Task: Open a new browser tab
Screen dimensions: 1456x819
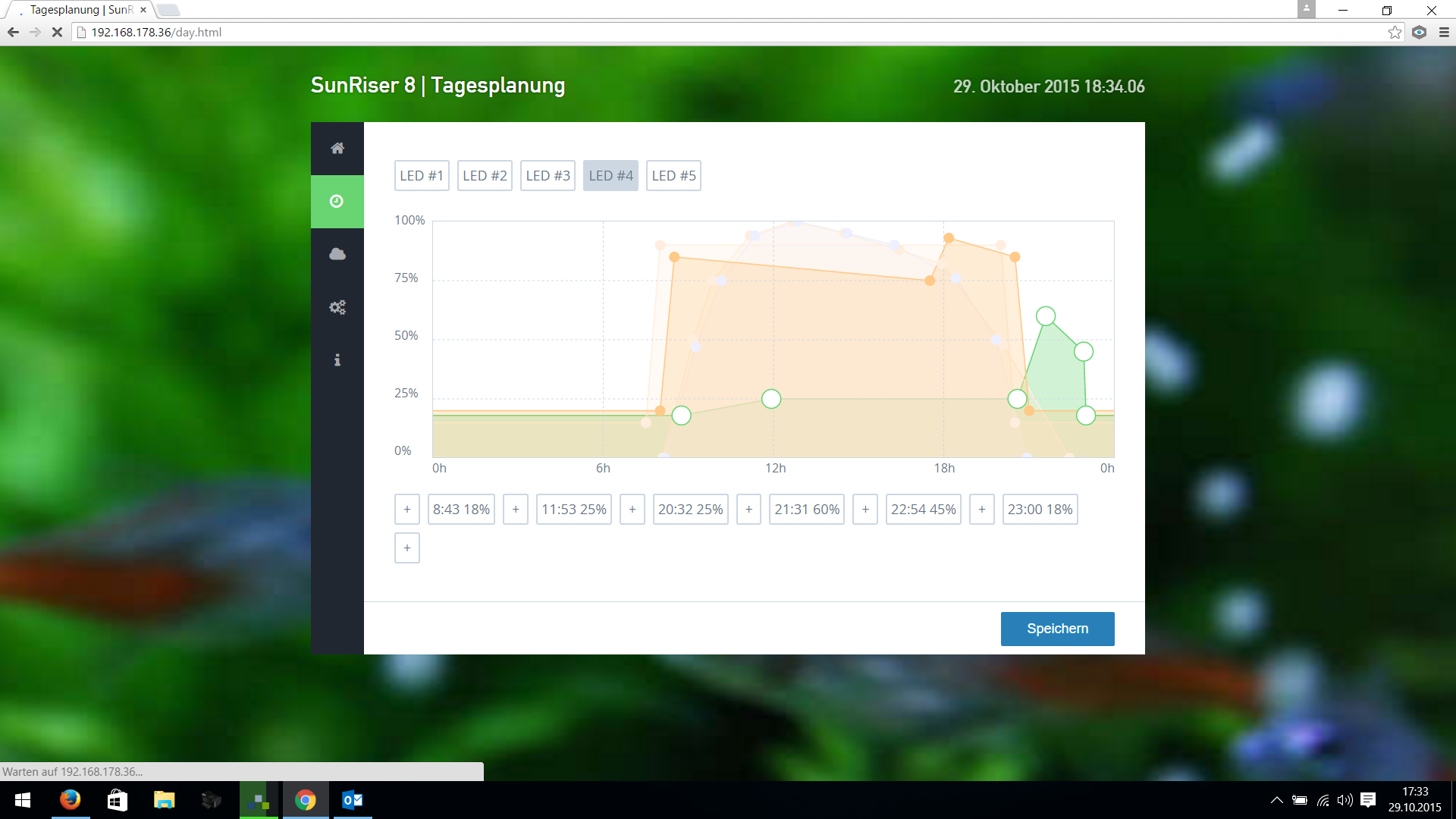Action: [x=168, y=10]
